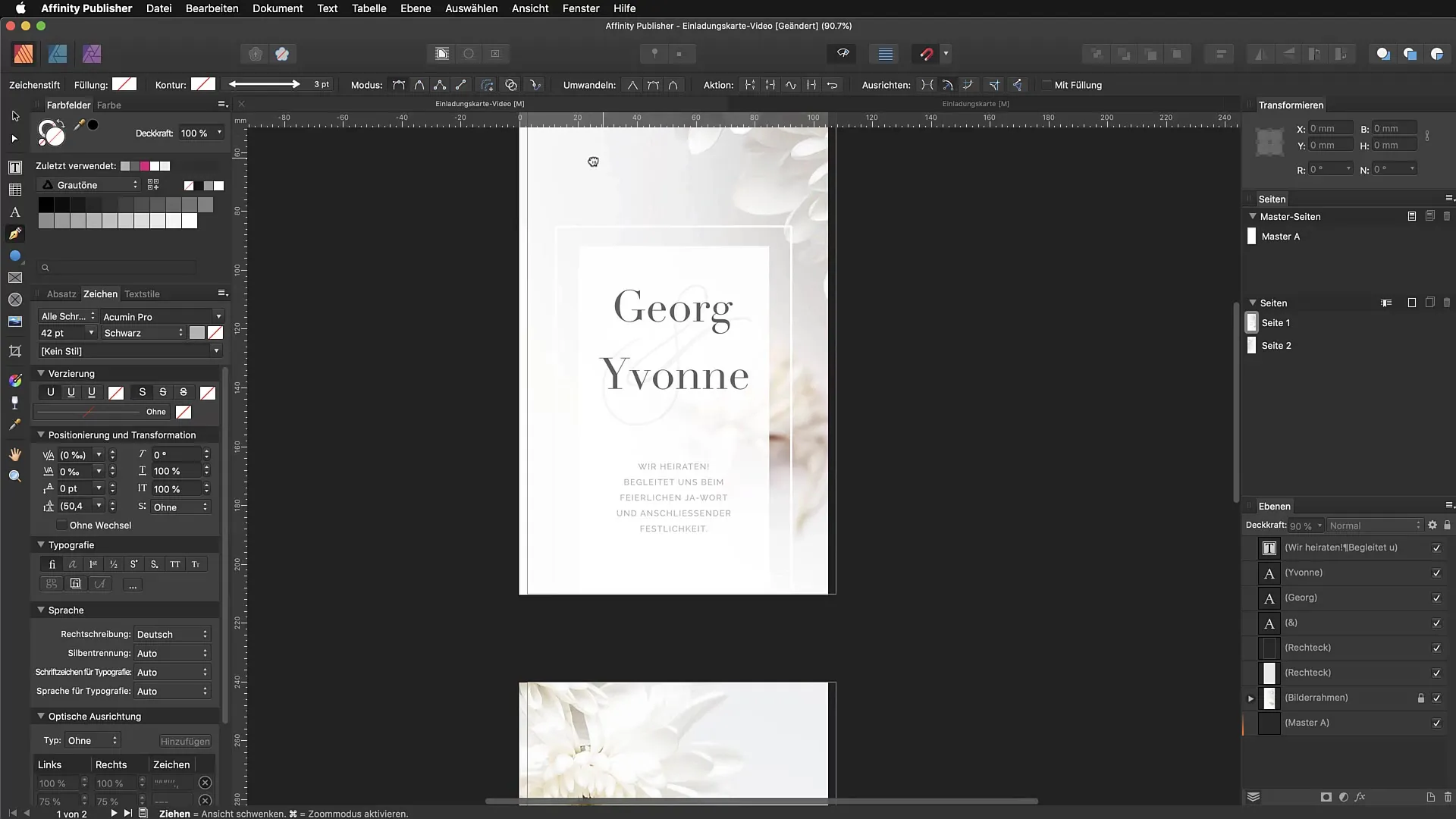Screen dimensions: 1456x819
Task: Select Seite 2 in pages panel
Action: pyautogui.click(x=1276, y=345)
